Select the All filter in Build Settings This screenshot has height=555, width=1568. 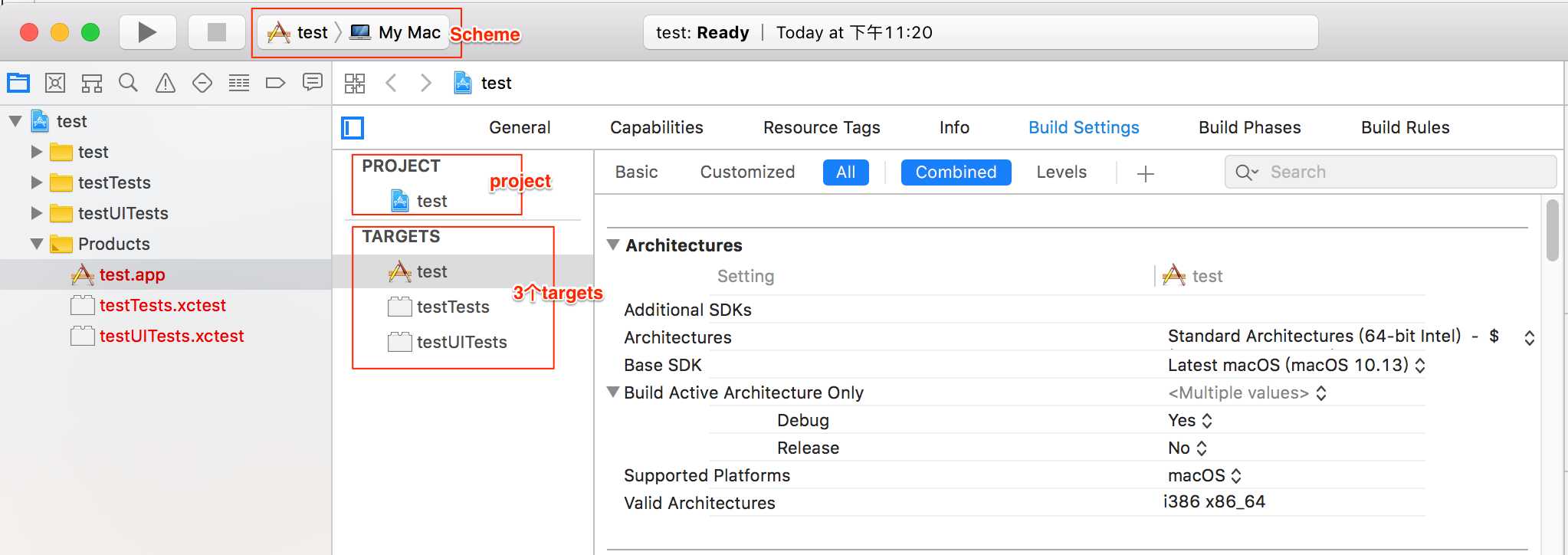click(846, 172)
